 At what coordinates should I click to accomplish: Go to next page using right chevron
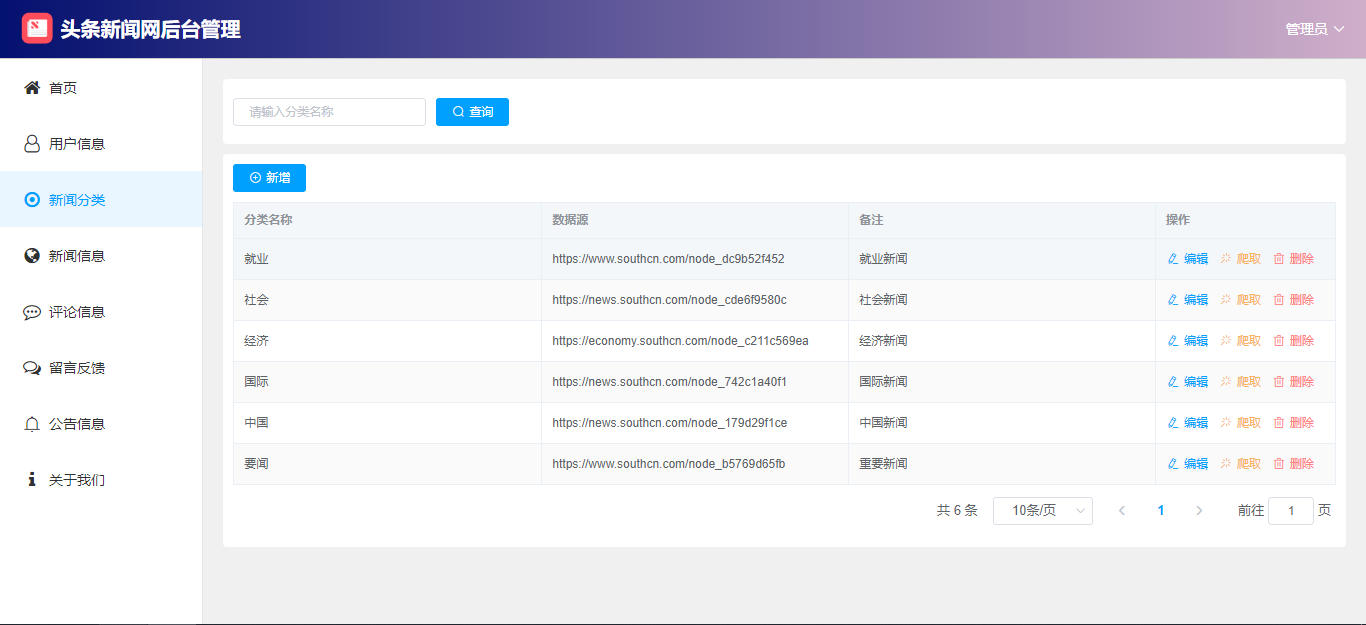pyautogui.click(x=1199, y=511)
